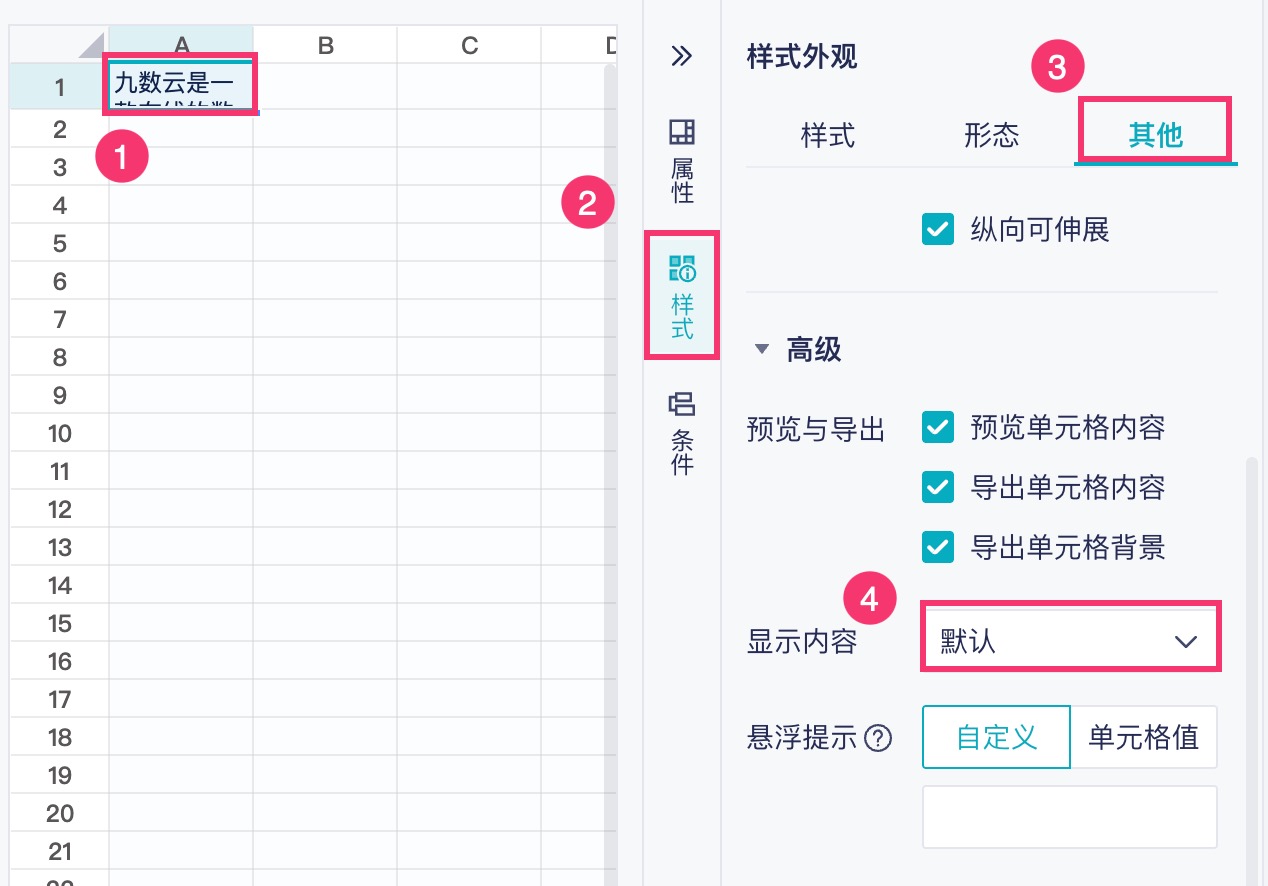Choose 自定义 for hover tooltip

point(996,738)
